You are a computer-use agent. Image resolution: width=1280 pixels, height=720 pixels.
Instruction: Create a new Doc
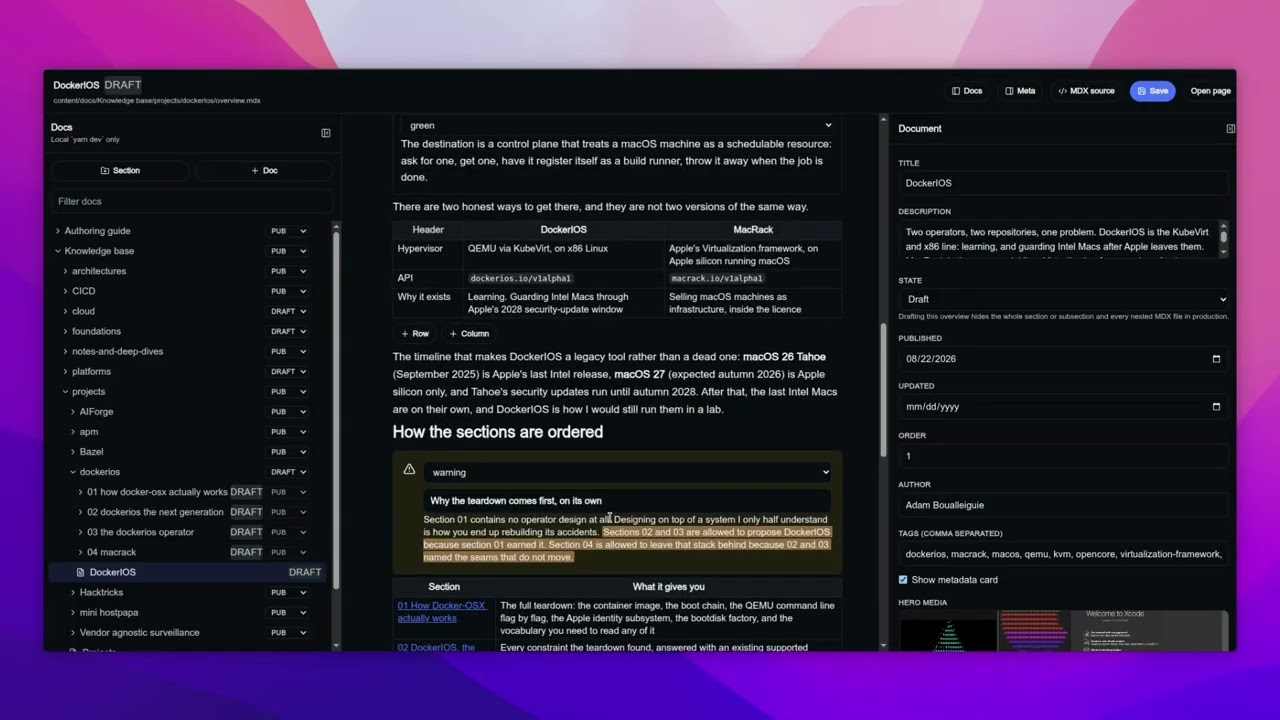click(x=264, y=171)
